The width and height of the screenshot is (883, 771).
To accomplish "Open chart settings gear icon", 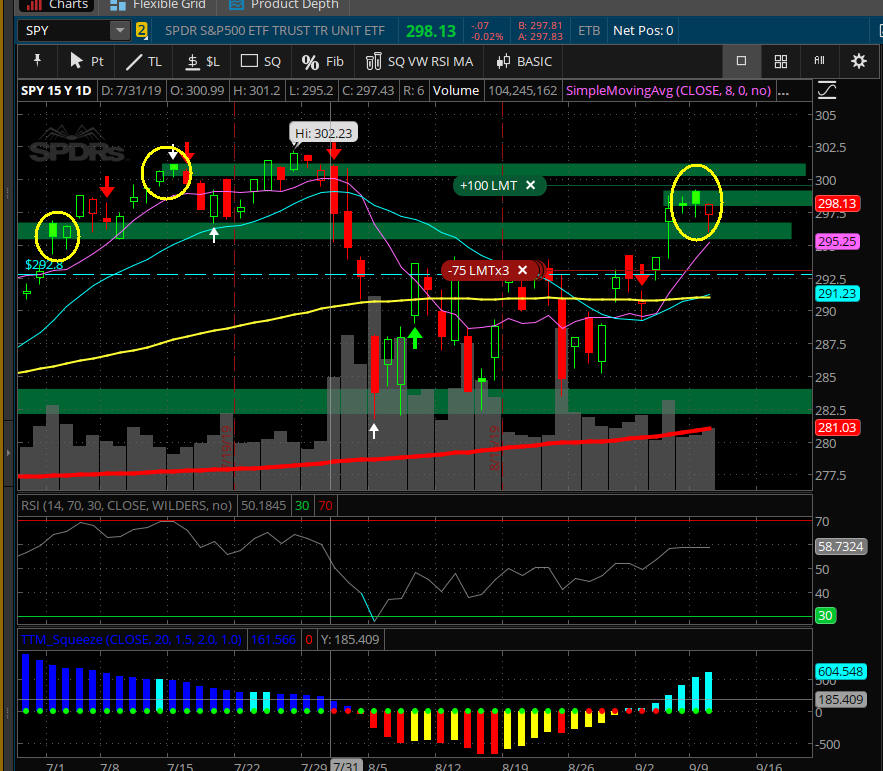I will click(x=858, y=61).
